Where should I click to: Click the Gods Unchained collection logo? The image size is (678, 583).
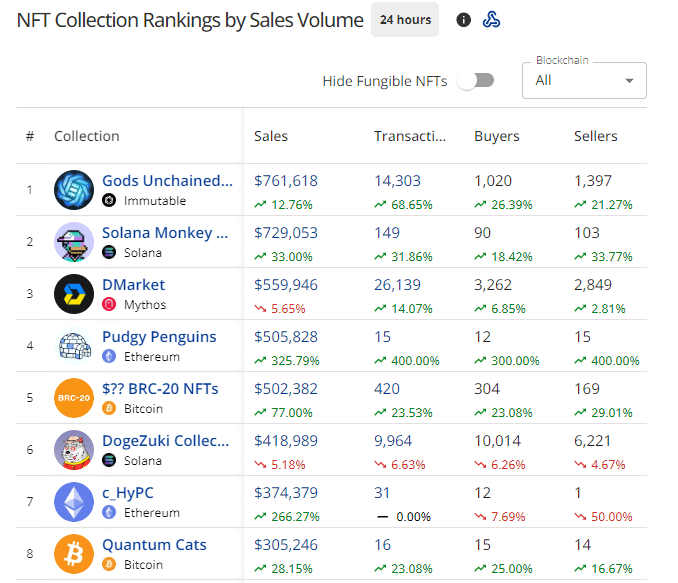click(x=74, y=190)
